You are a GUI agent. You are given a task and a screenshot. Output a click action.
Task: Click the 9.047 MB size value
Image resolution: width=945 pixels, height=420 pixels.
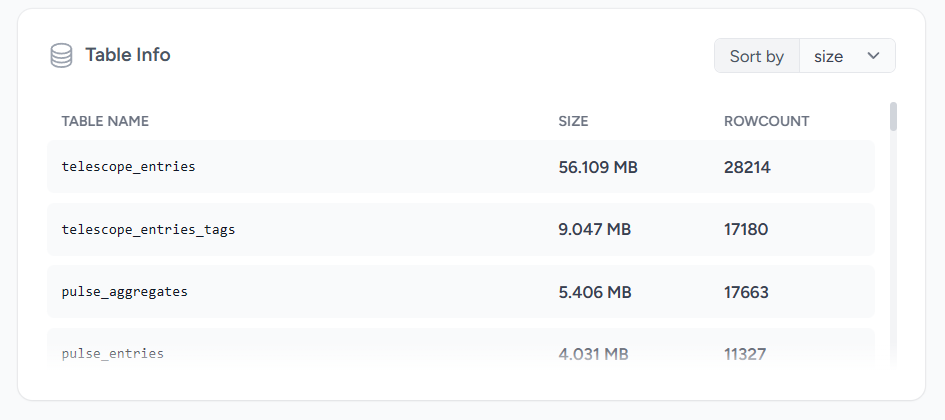click(595, 230)
